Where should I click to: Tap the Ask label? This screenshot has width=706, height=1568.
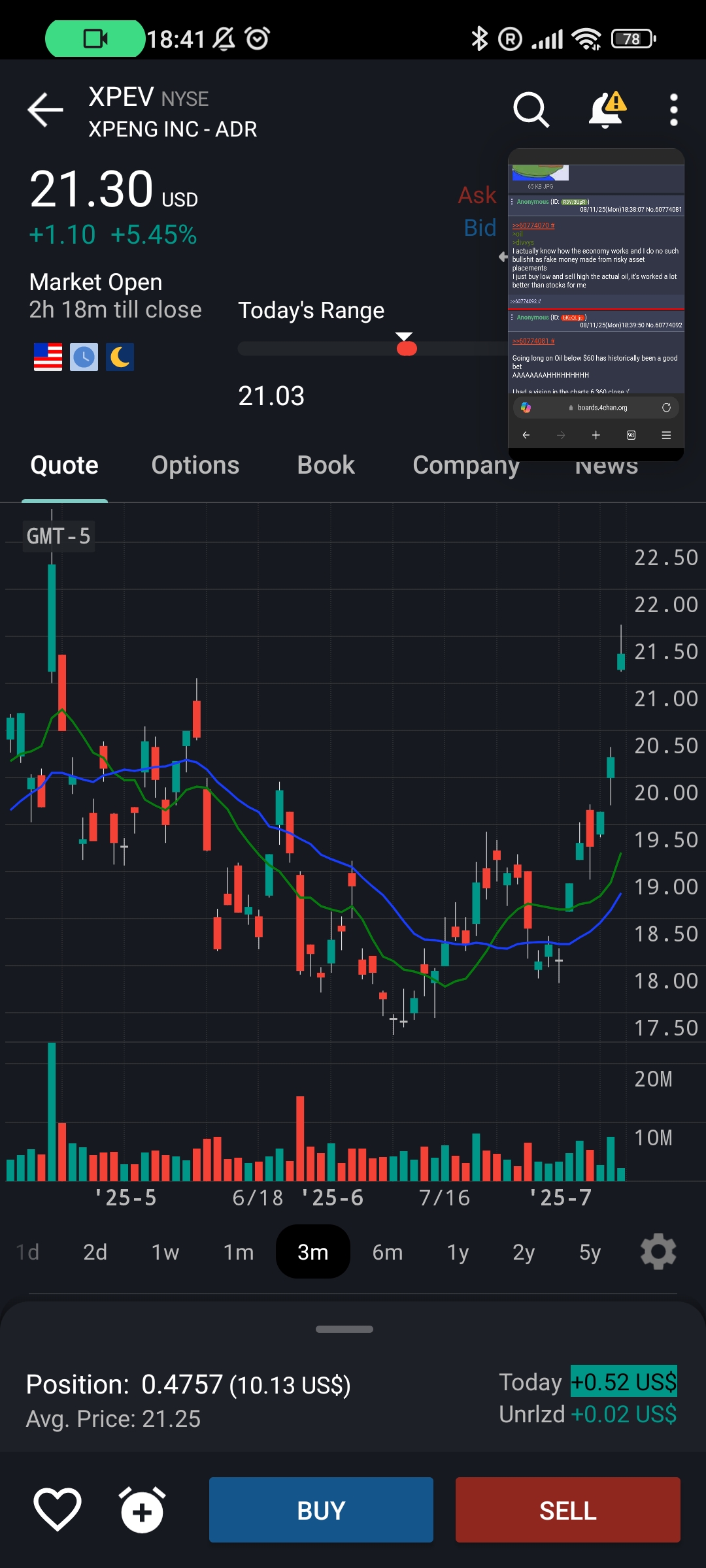tap(477, 195)
